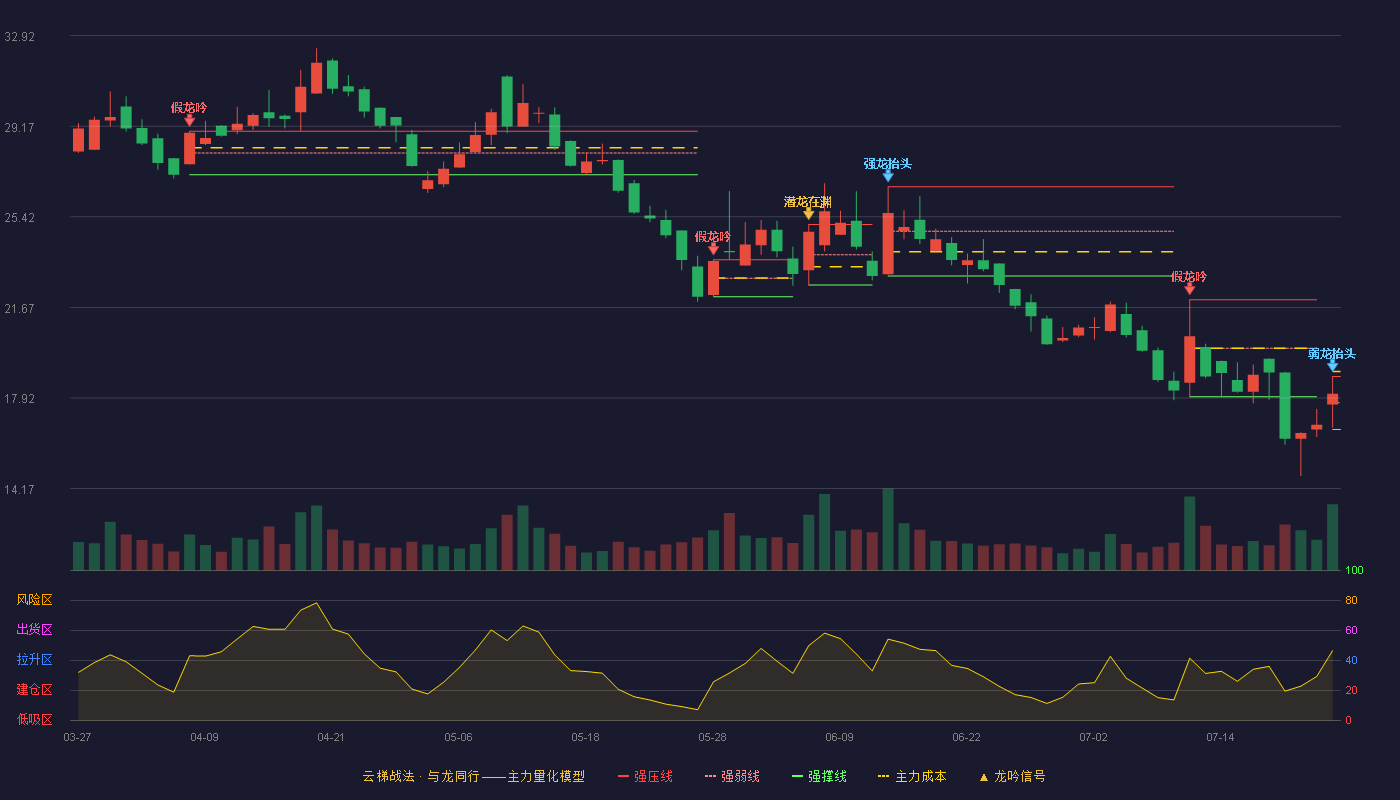Toggle the 强弱线 legend entry

click(x=732, y=776)
